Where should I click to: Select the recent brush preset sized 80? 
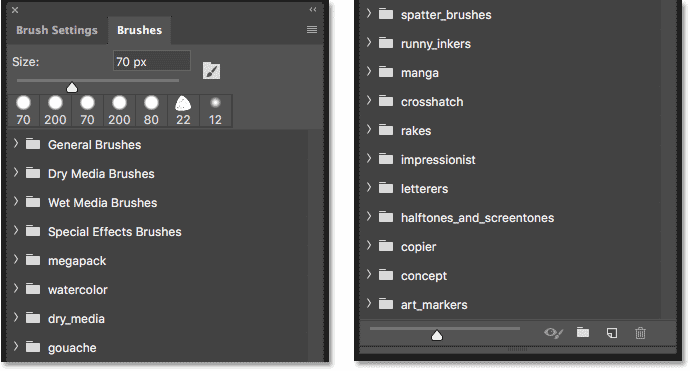151,111
